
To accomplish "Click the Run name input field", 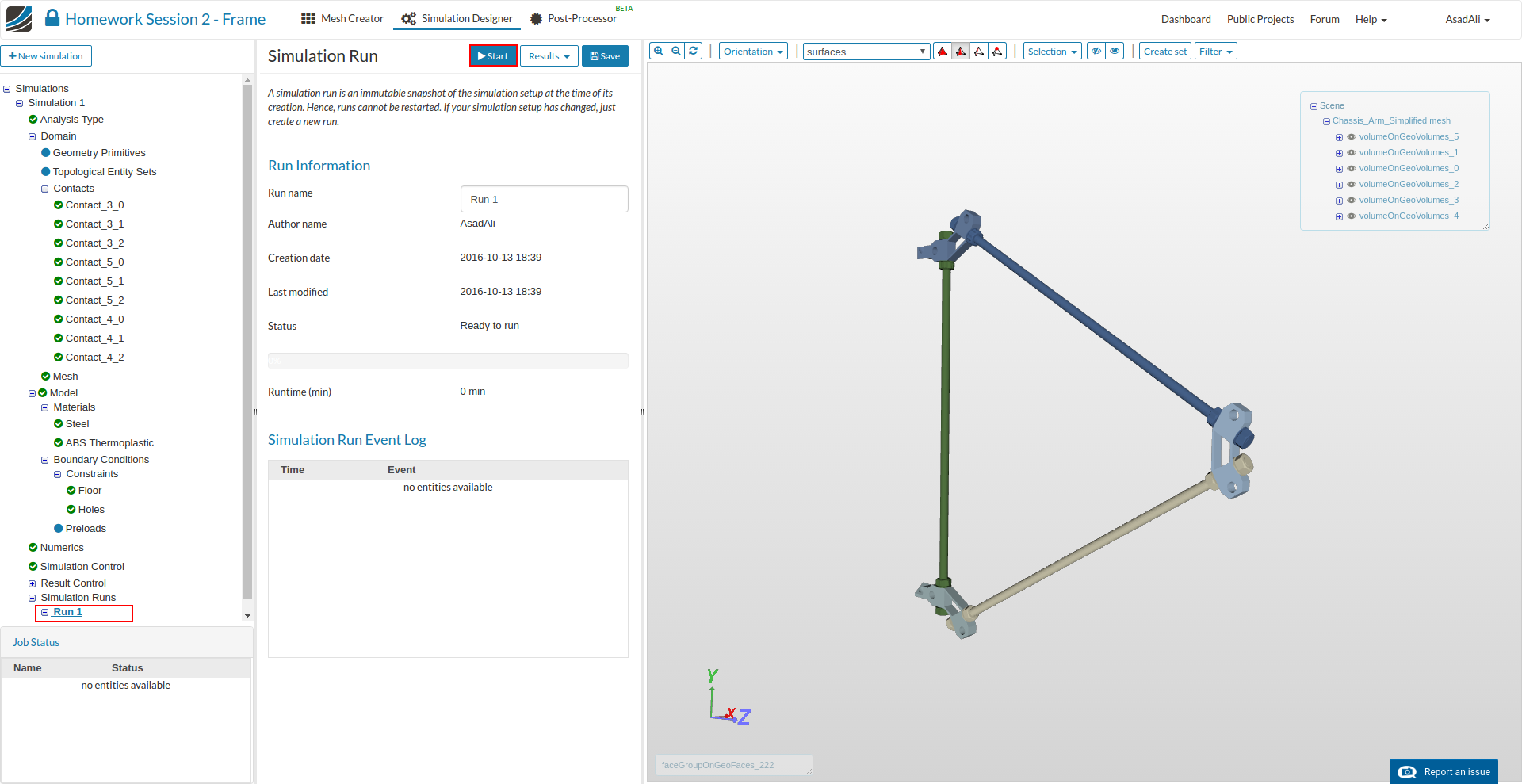I will click(544, 199).
